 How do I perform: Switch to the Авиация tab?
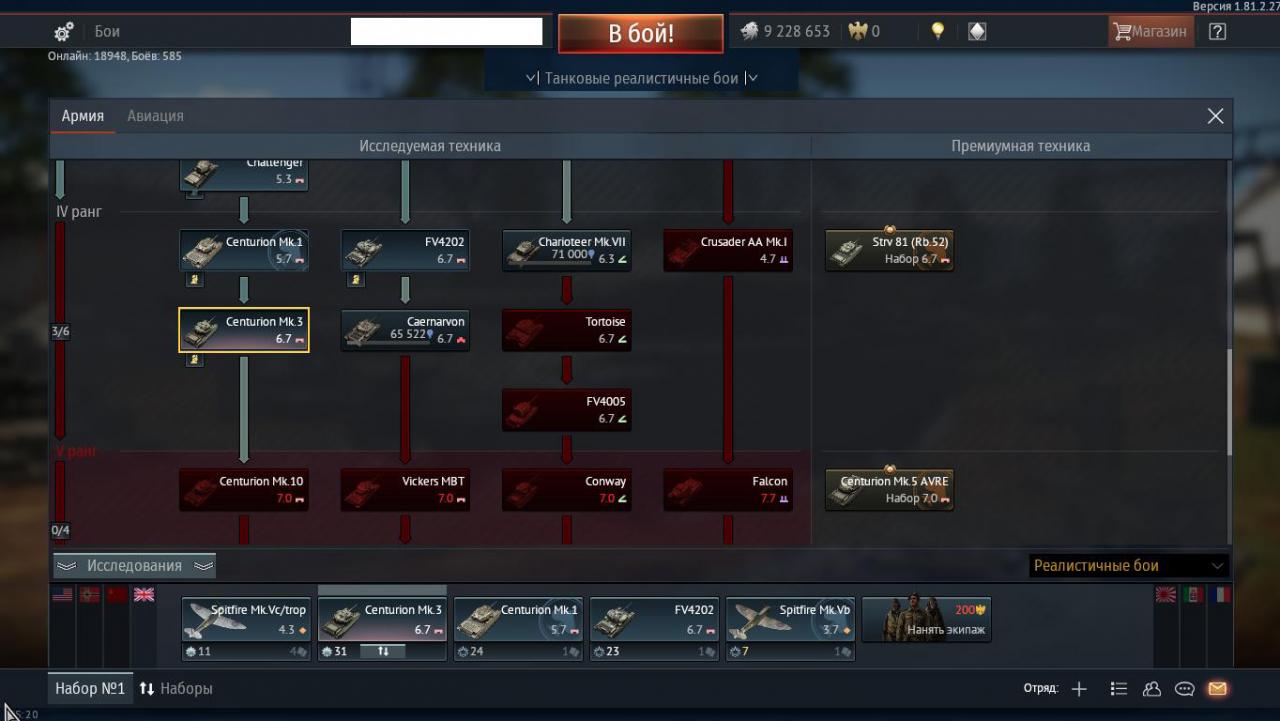click(155, 116)
